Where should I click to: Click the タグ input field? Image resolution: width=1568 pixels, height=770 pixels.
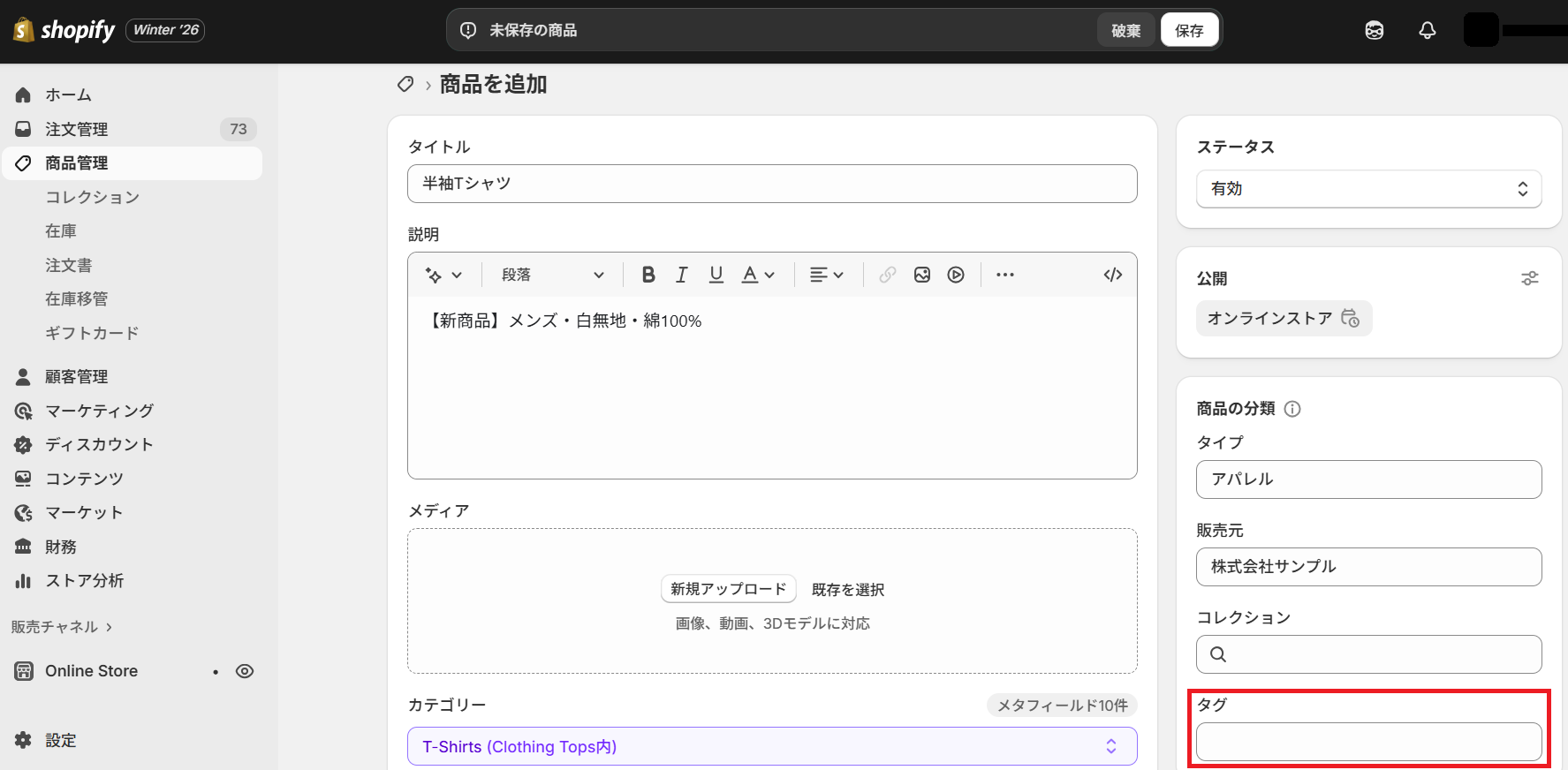[1367, 742]
